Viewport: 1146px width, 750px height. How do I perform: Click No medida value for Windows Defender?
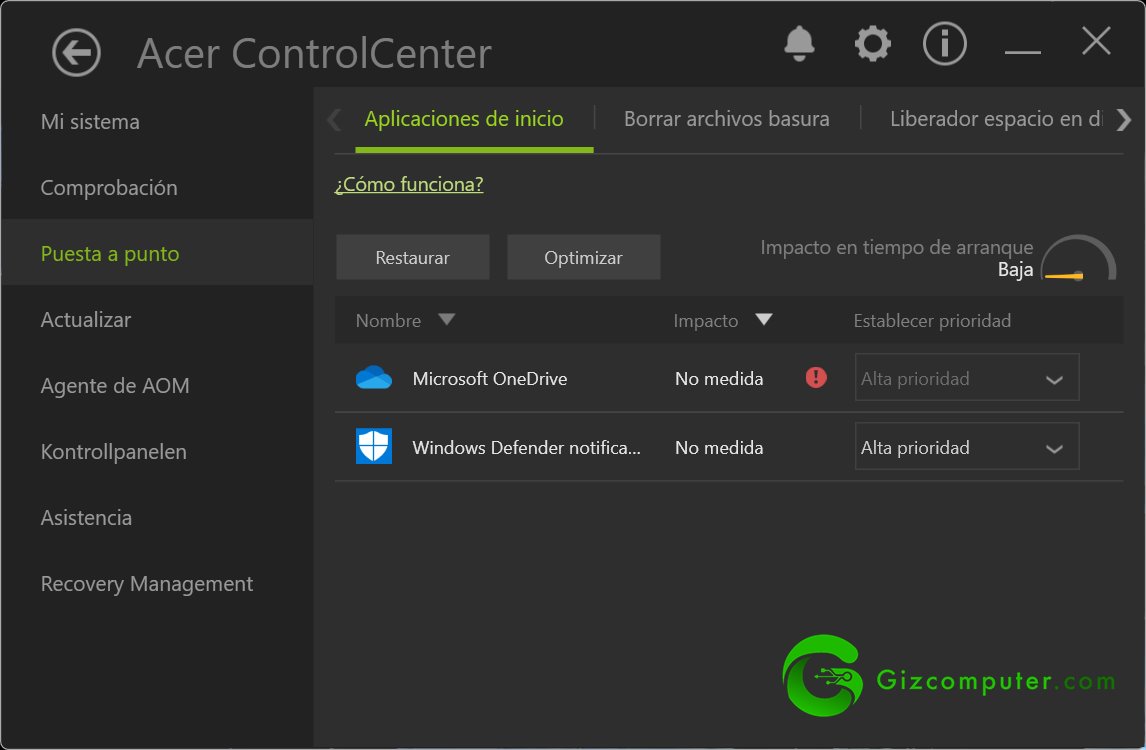pyautogui.click(x=719, y=447)
